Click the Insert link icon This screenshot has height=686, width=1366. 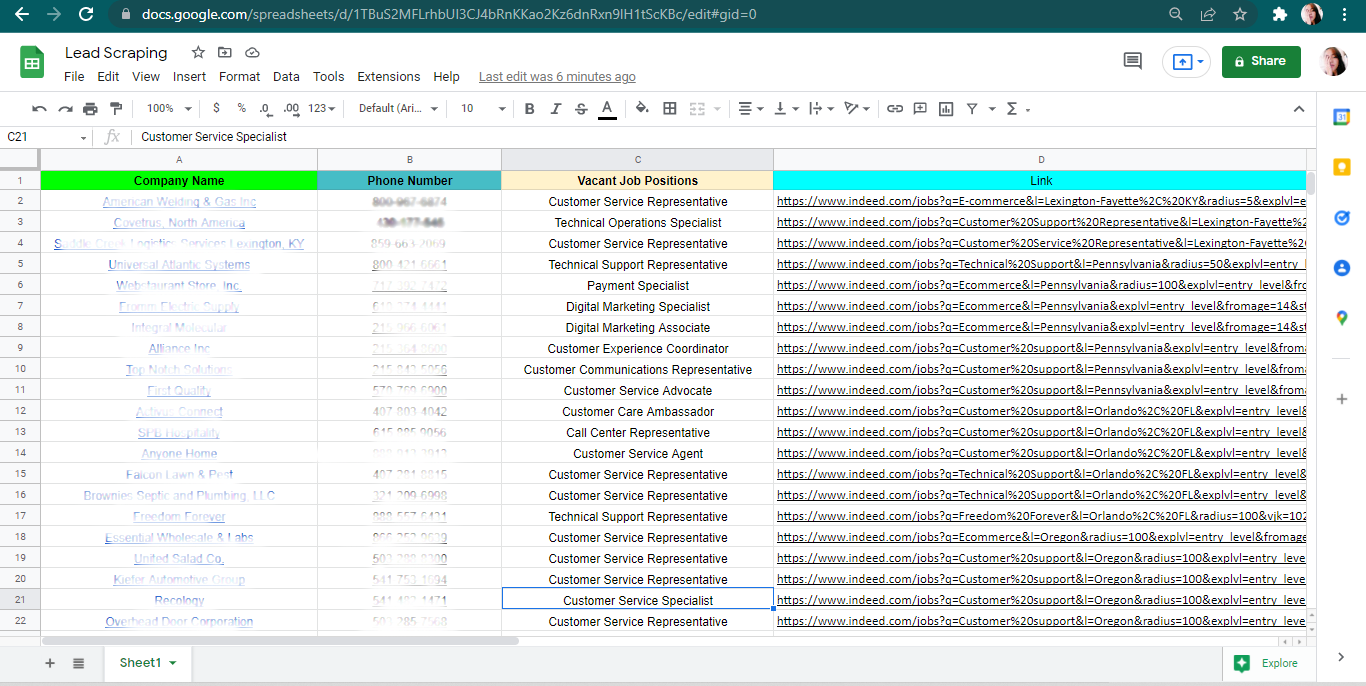pyautogui.click(x=895, y=109)
